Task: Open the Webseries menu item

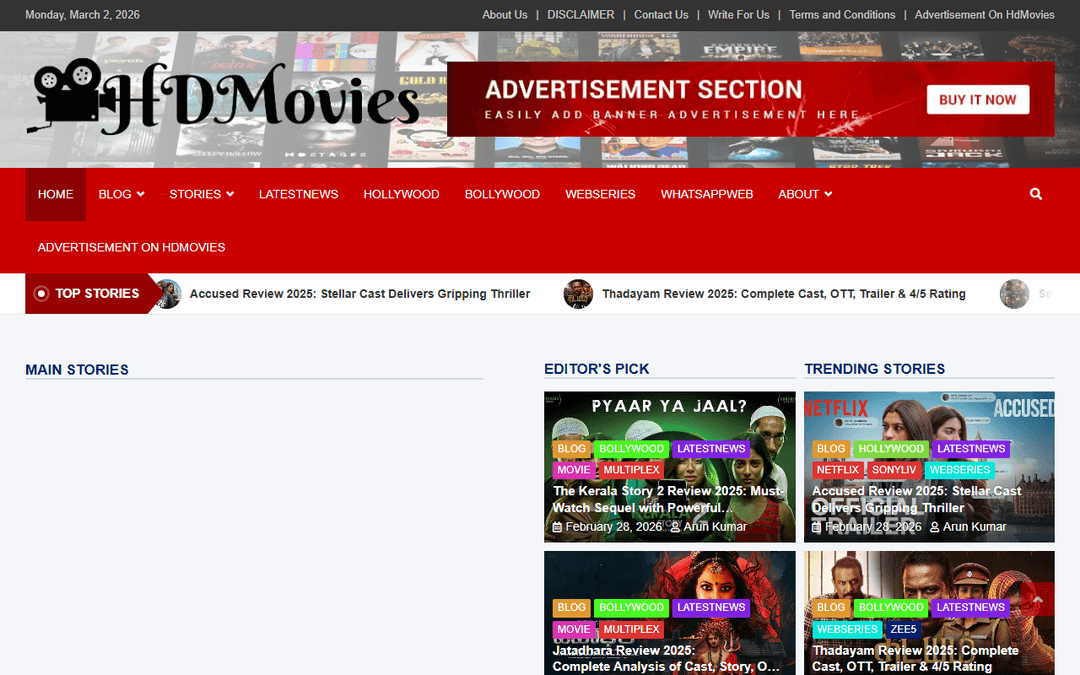Action: point(600,194)
